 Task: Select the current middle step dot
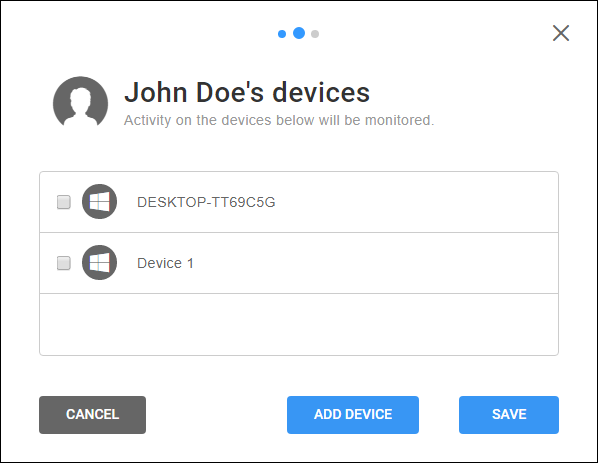point(299,33)
